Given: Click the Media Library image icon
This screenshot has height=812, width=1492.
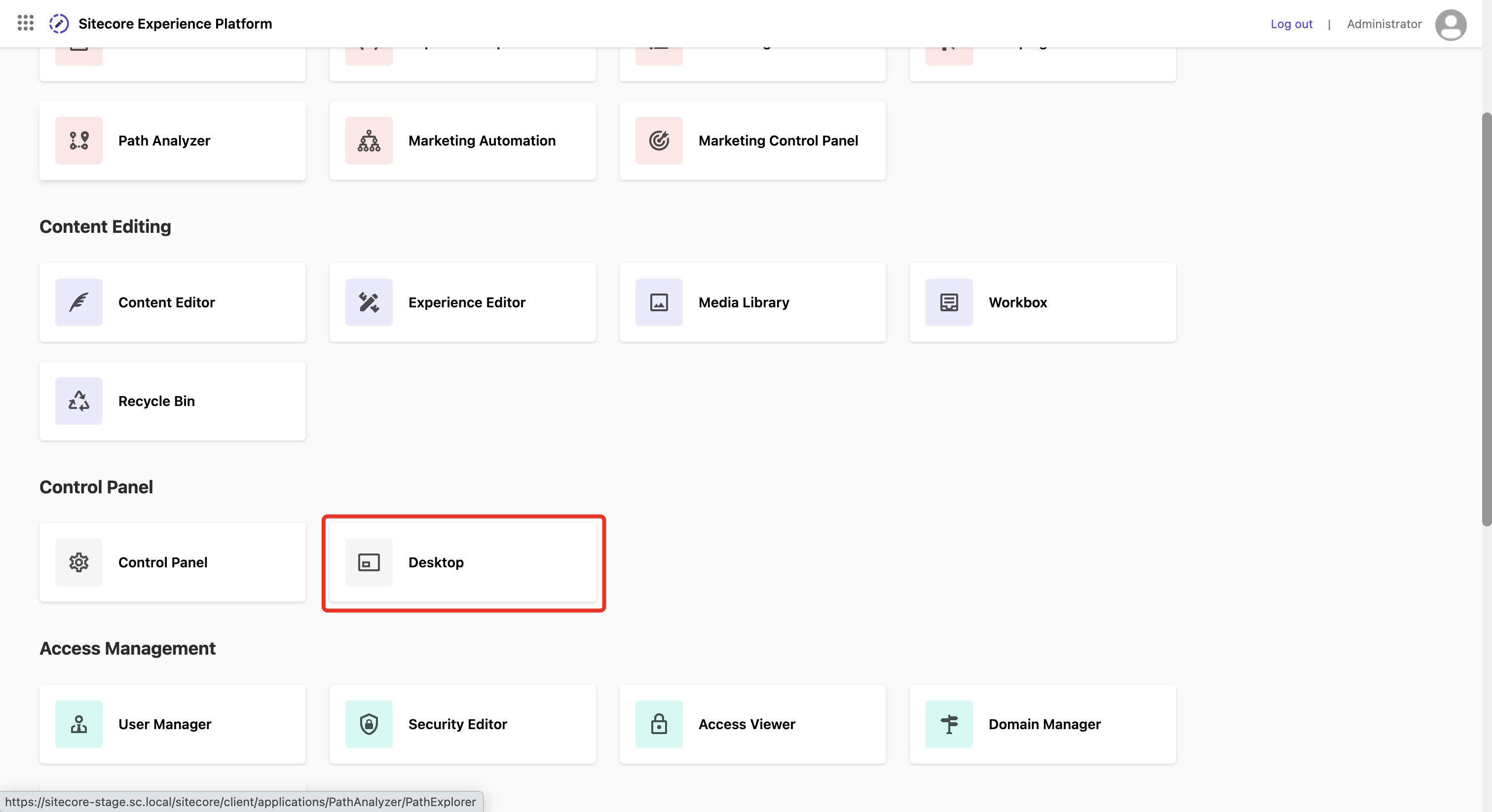Looking at the screenshot, I should [659, 302].
